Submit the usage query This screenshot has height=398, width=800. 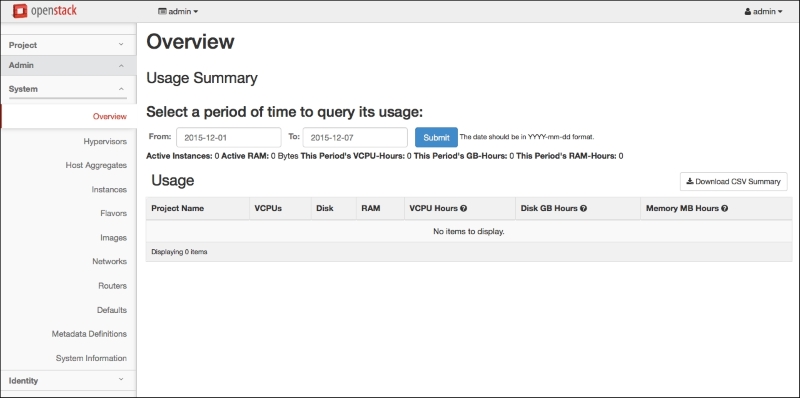click(436, 138)
